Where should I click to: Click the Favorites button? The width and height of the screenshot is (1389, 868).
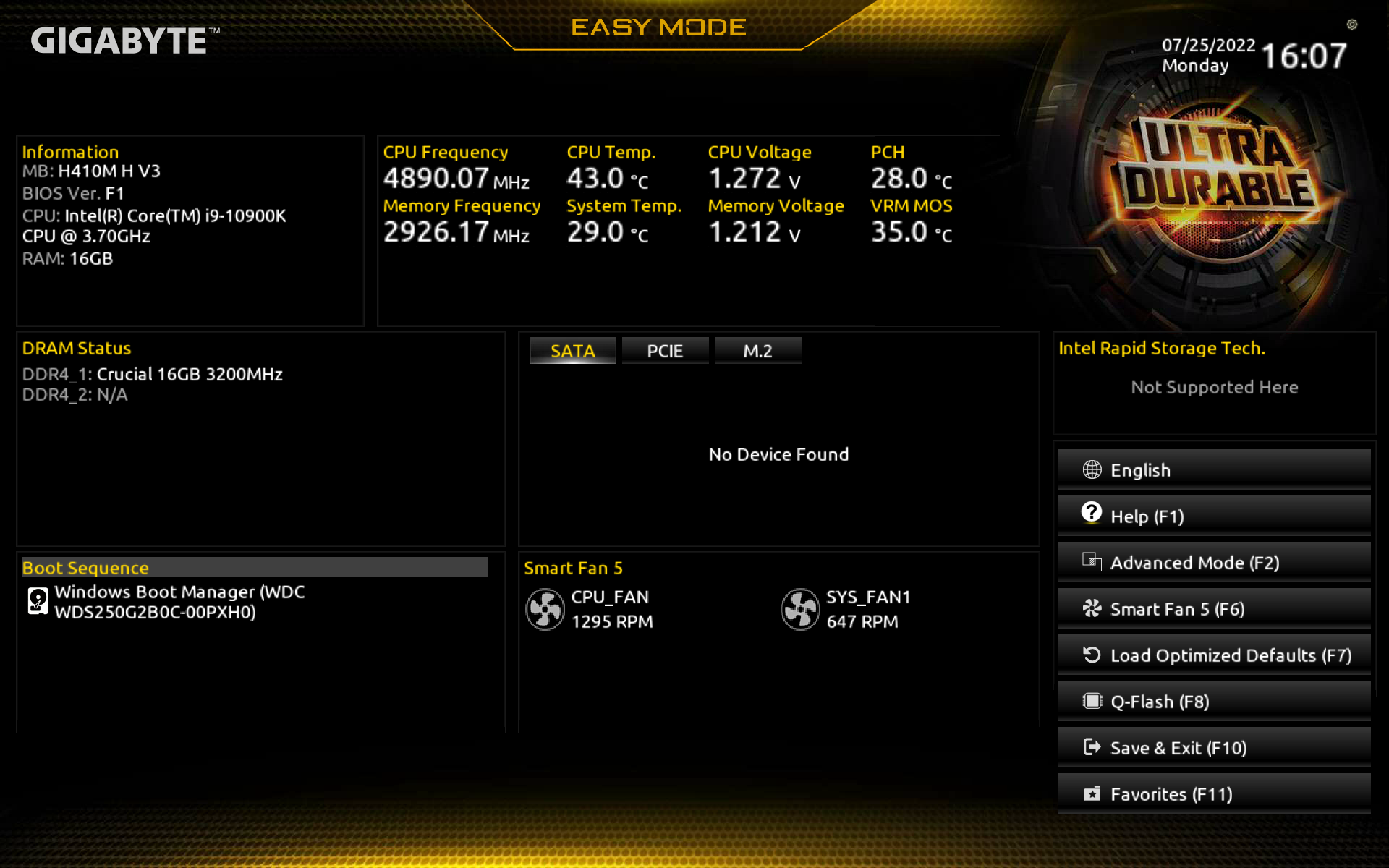point(1215,793)
